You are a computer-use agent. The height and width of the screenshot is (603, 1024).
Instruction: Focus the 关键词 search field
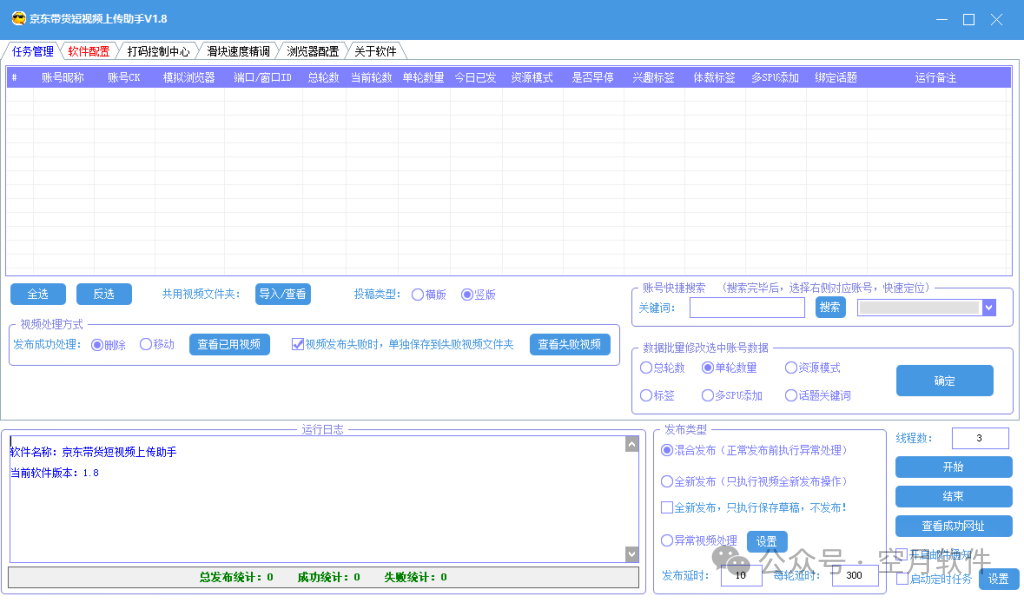pyautogui.click(x=747, y=308)
